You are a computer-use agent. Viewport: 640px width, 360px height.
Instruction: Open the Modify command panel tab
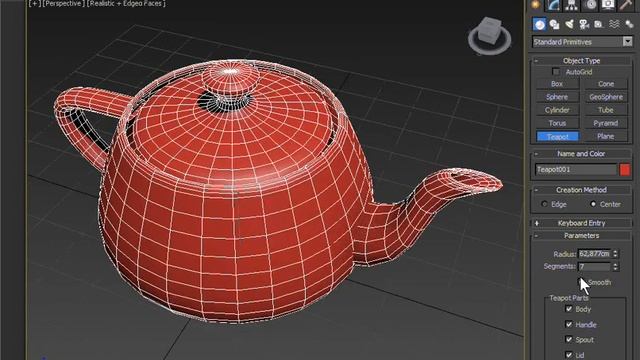553,4
